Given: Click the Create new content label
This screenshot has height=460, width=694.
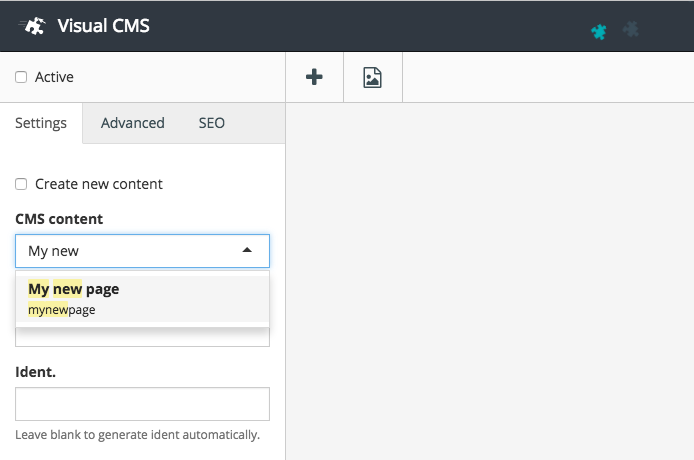Looking at the screenshot, I should [x=98, y=184].
